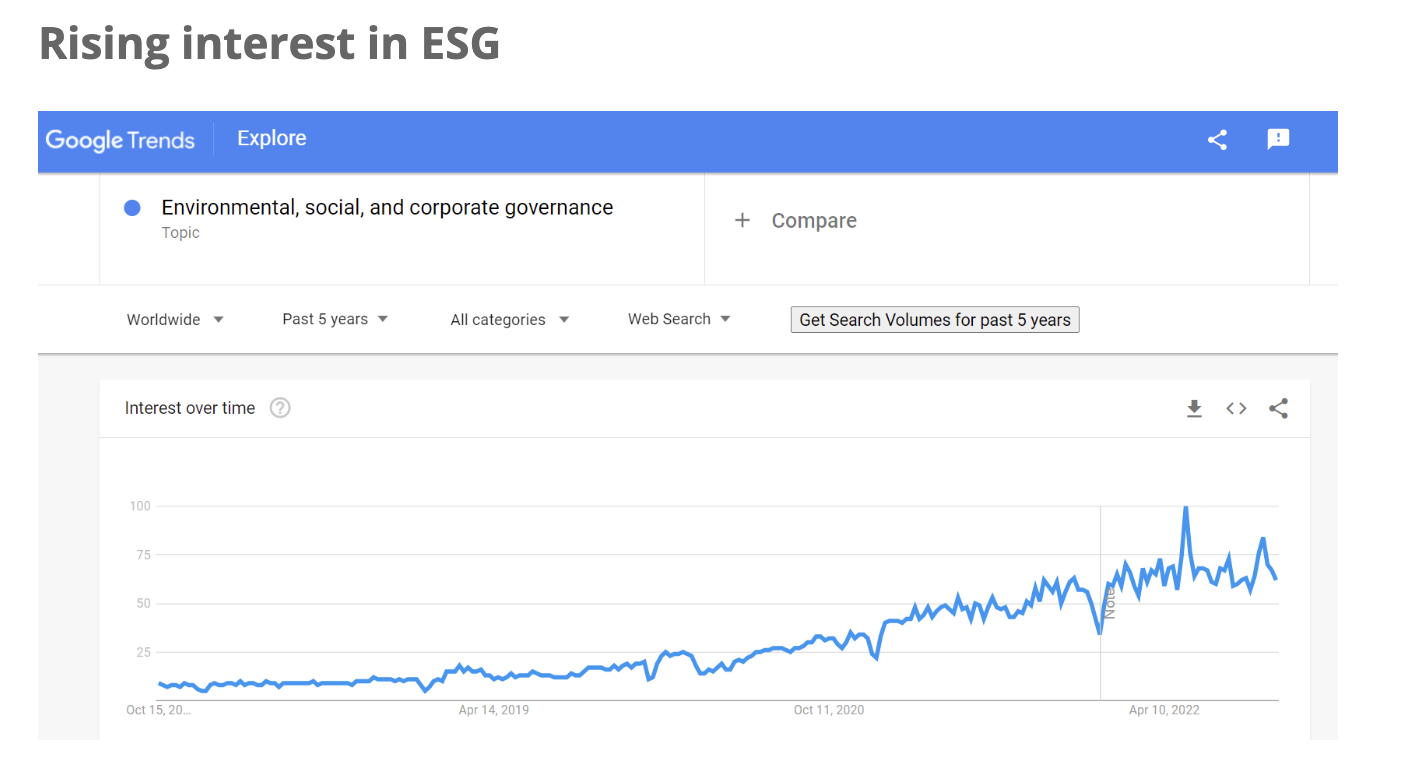Expand the Web Search type dropdown

point(679,319)
